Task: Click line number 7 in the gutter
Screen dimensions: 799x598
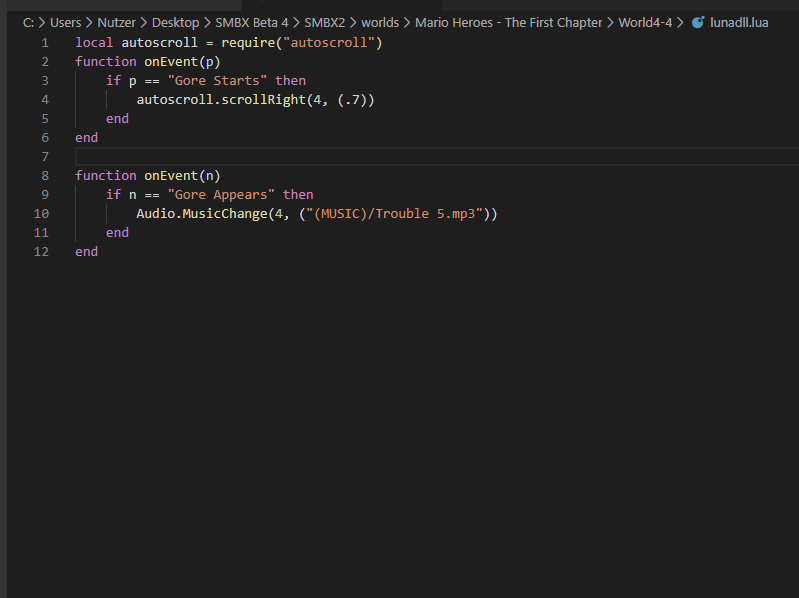Action: [45, 157]
